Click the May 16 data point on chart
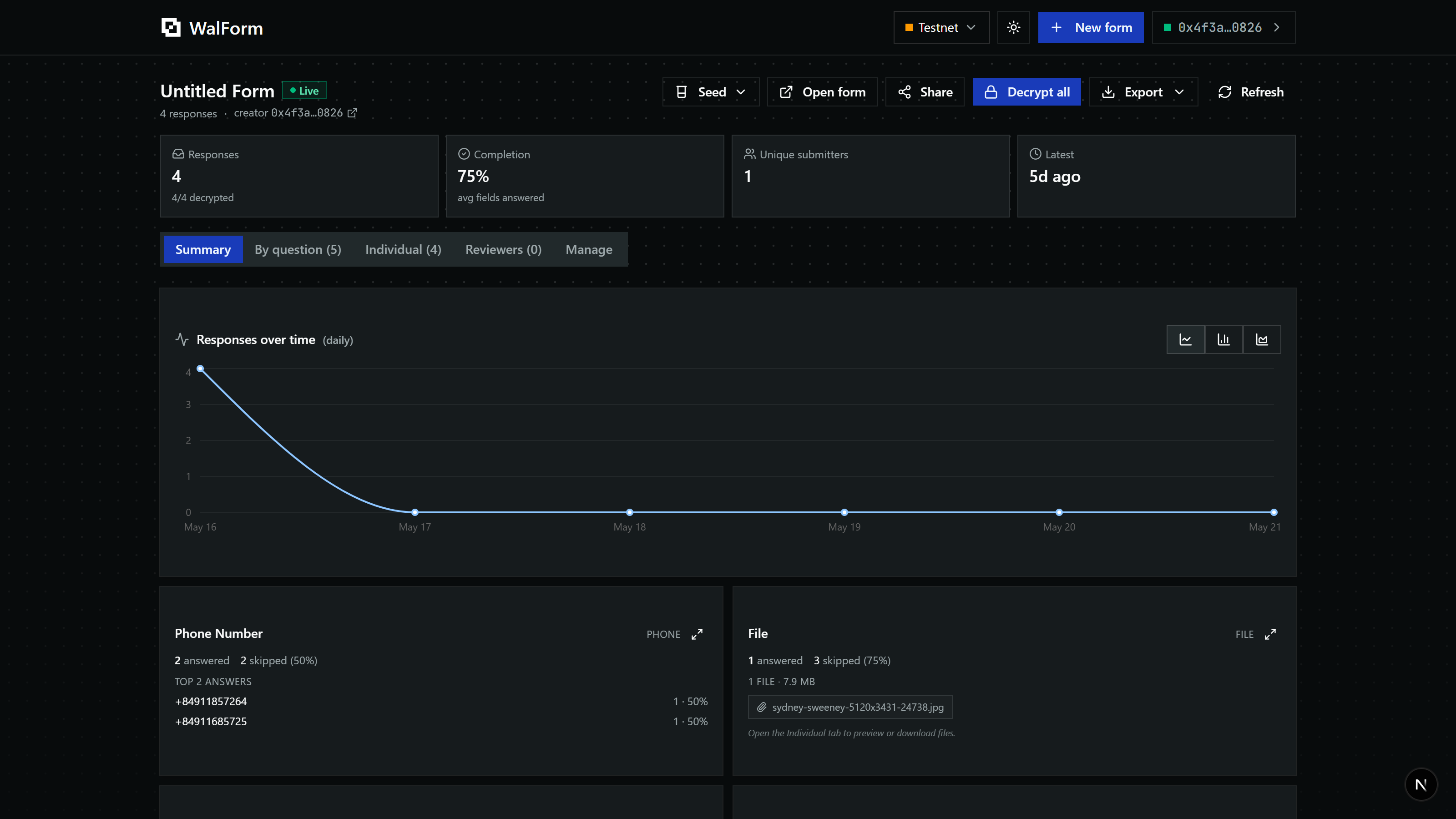The image size is (1456, 819). click(200, 369)
